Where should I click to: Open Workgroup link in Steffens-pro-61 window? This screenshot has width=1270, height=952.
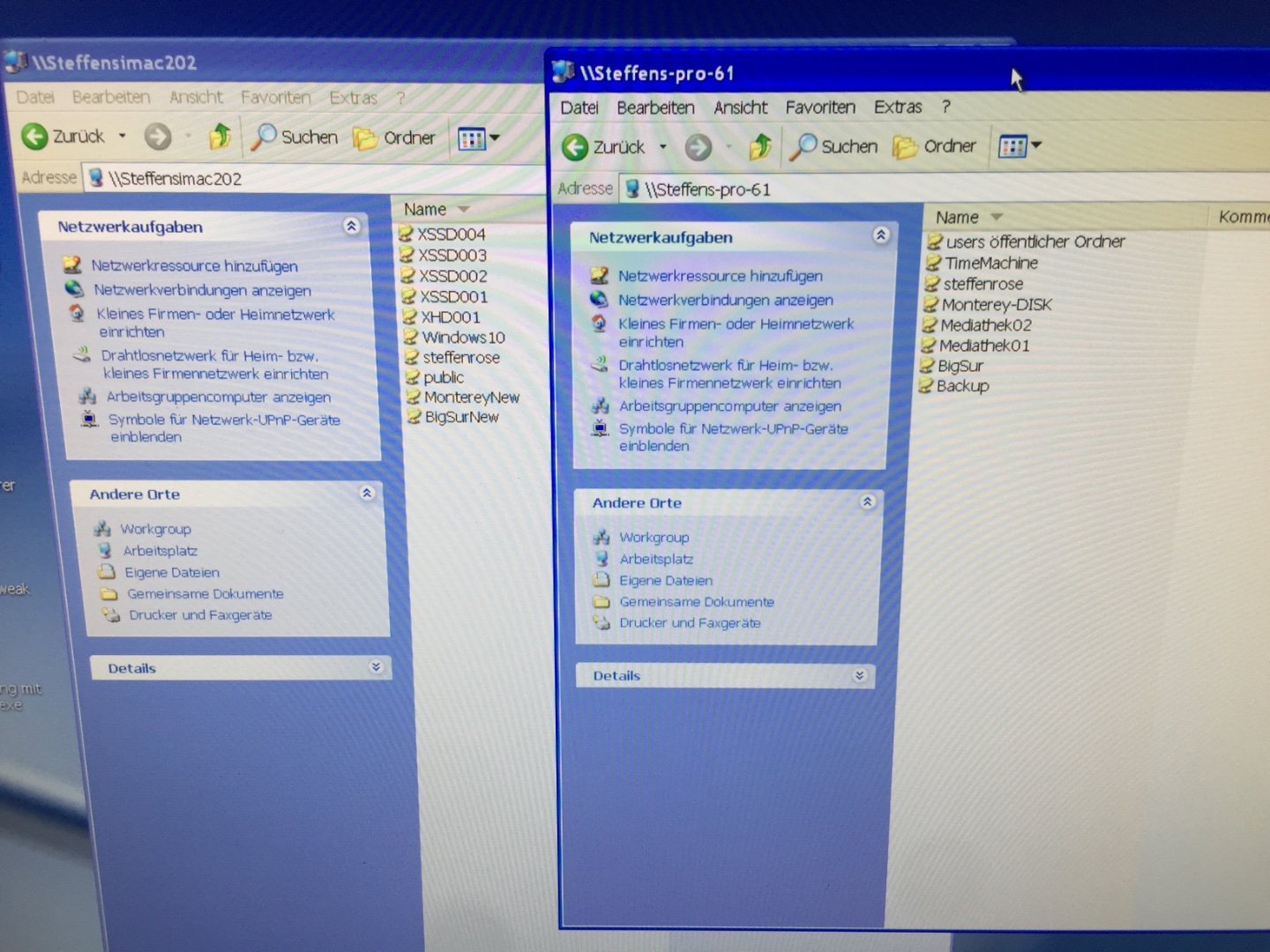click(x=654, y=537)
